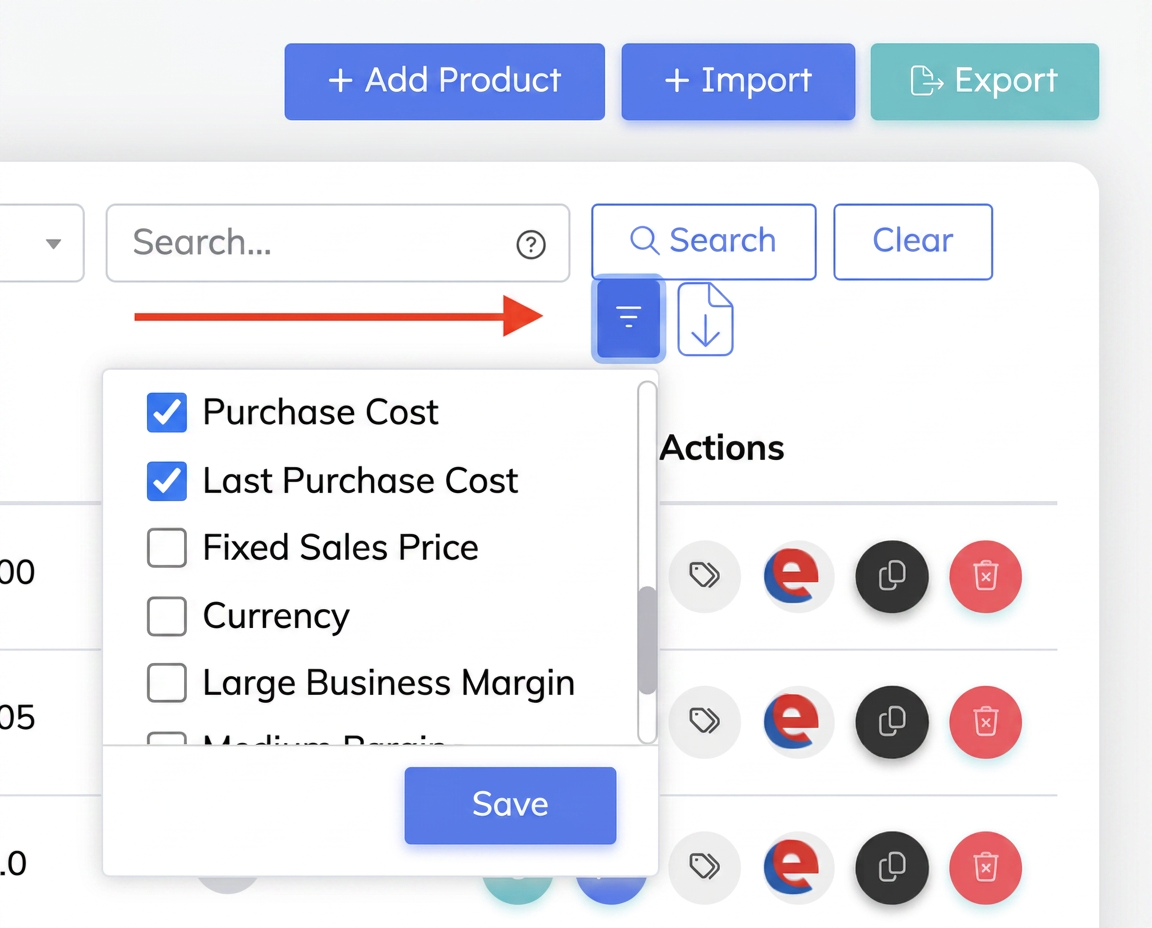Enable the Fixed Sales Price checkbox

coord(167,548)
